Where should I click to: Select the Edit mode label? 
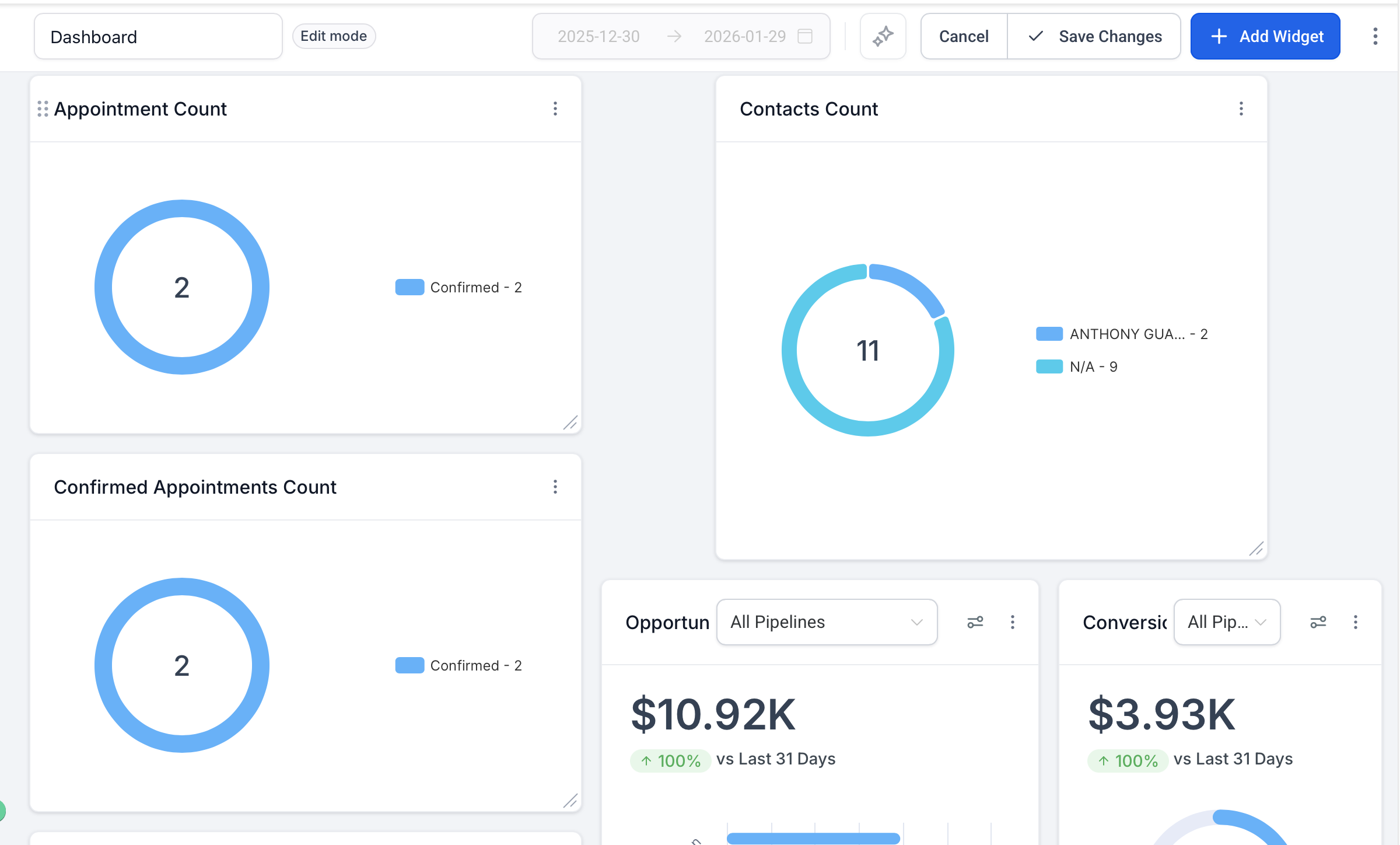(333, 36)
